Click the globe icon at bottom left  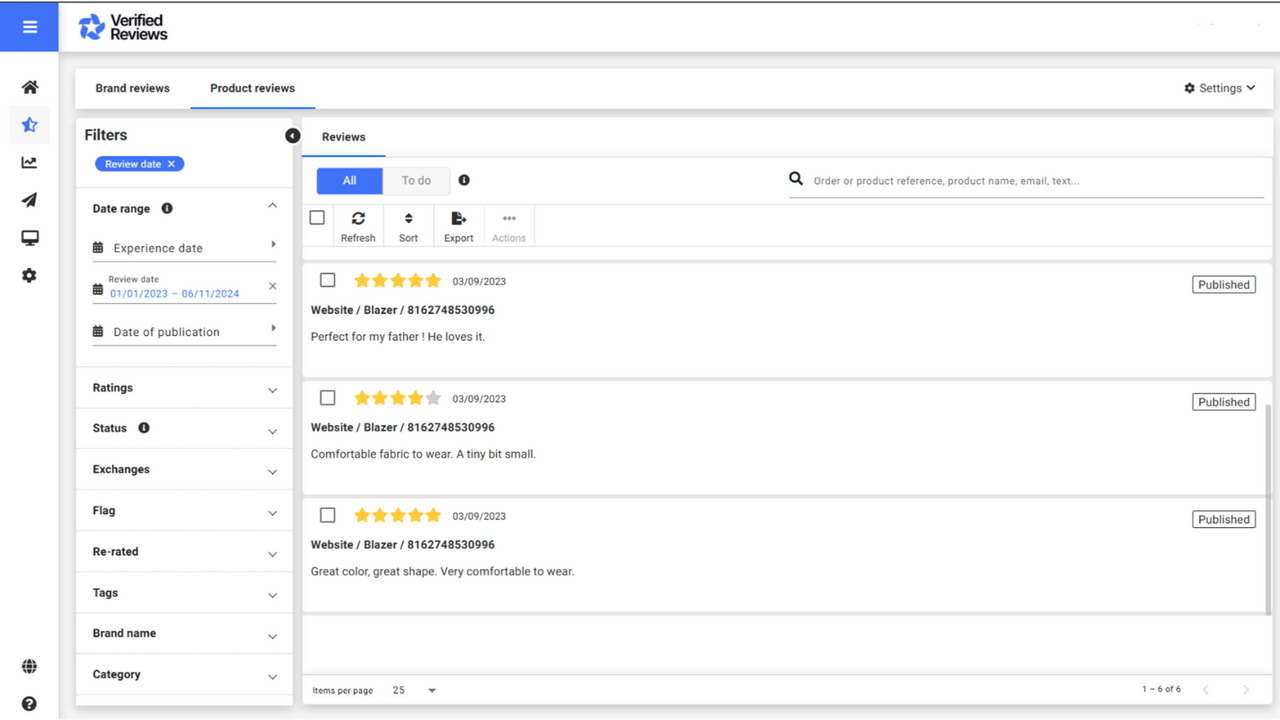(29, 666)
